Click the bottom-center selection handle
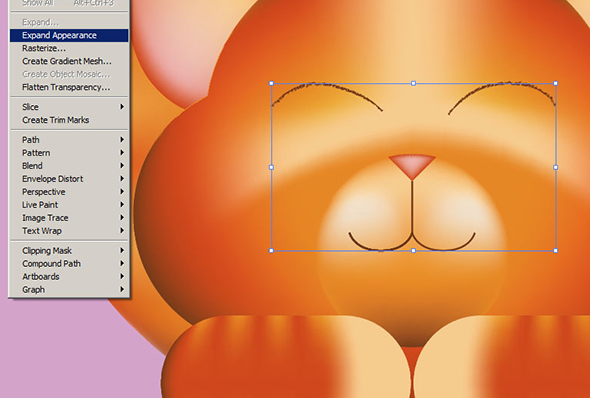The image size is (590, 398). pyautogui.click(x=413, y=250)
